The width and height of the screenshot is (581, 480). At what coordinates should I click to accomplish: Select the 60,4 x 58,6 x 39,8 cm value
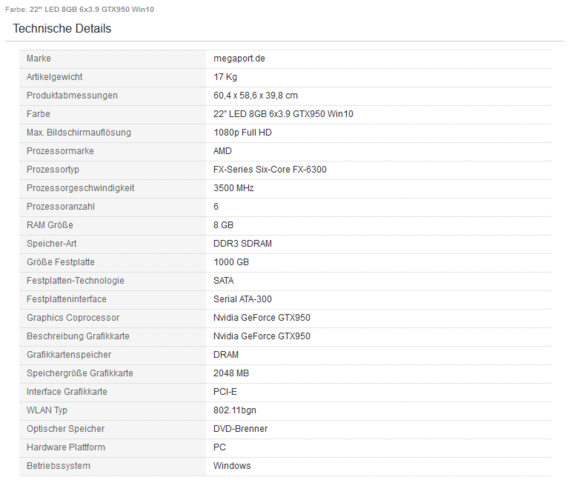[x=255, y=96]
